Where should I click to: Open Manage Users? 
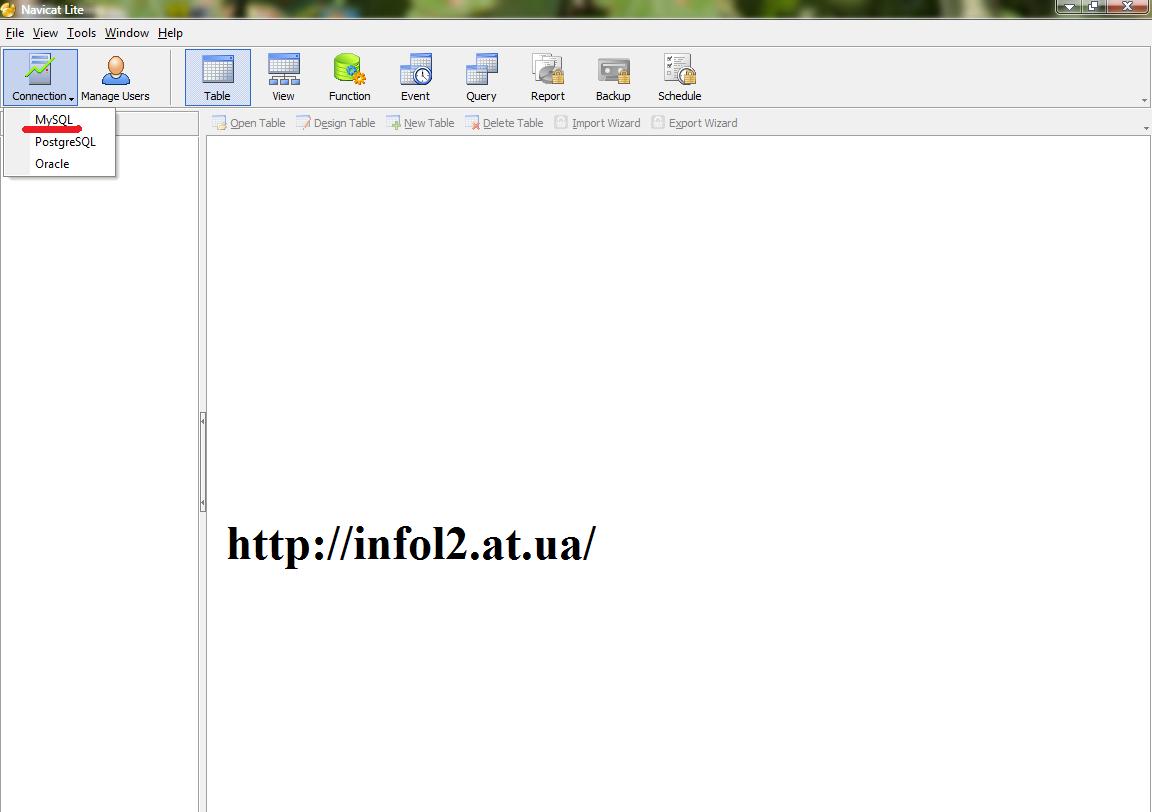coord(115,77)
